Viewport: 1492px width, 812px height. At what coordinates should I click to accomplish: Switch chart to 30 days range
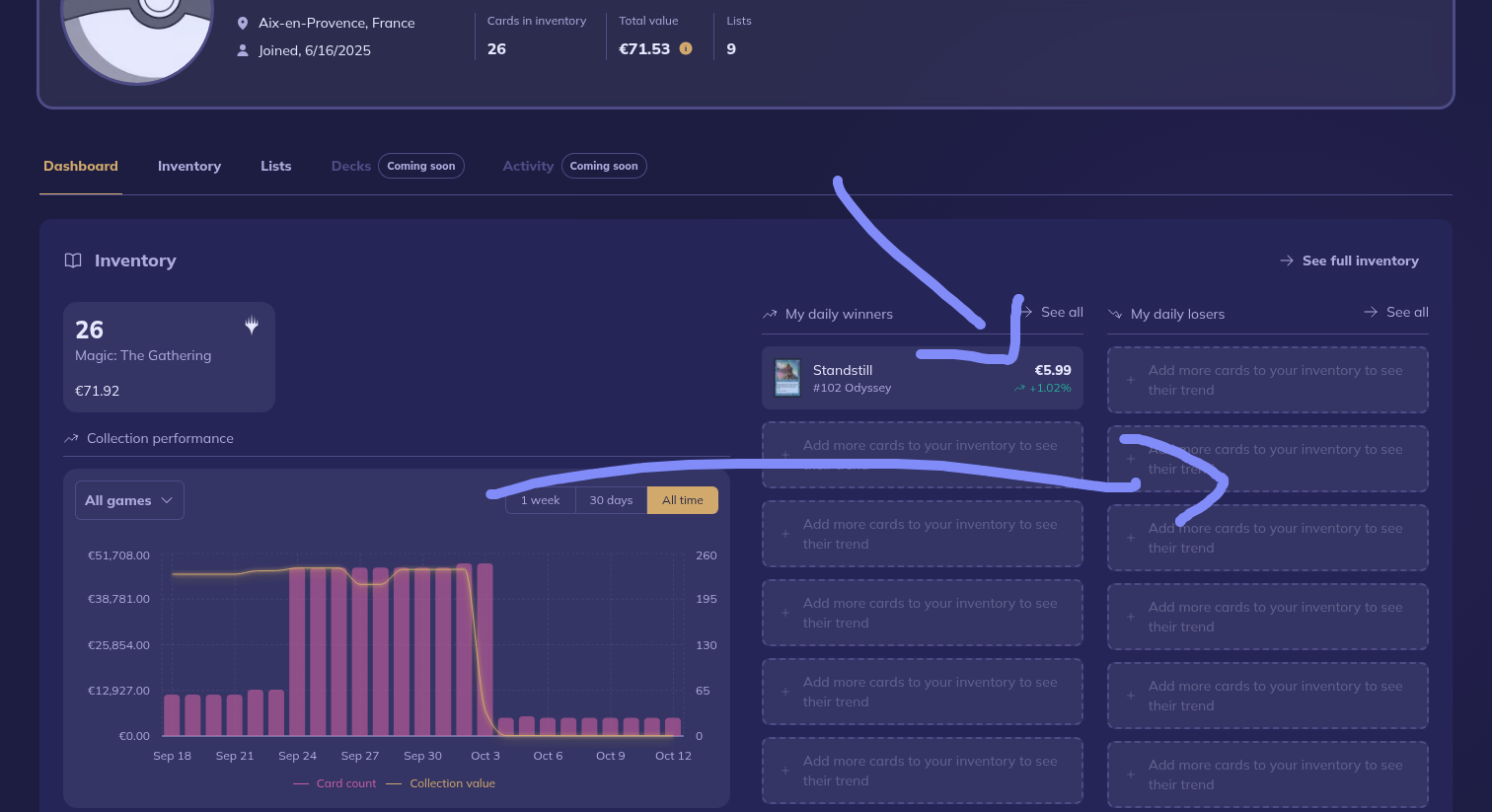pos(611,500)
